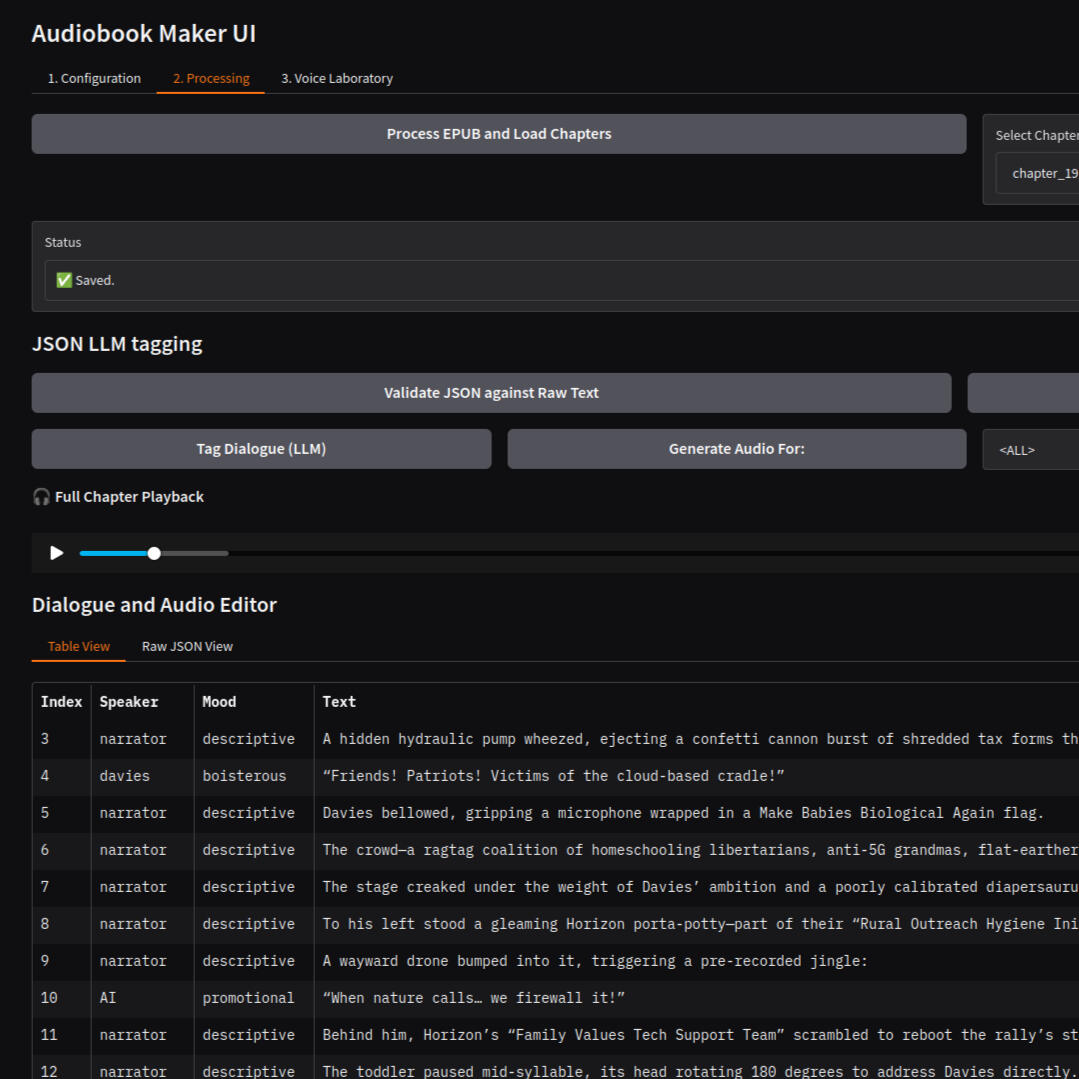Click Process EPUB and Load Chapters
1079x1079 pixels.
coord(498,134)
